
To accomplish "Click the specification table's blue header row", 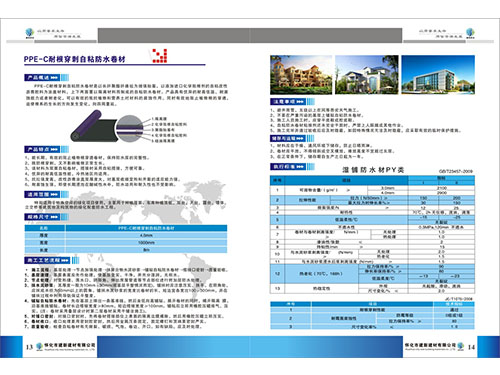I will (126, 228).
